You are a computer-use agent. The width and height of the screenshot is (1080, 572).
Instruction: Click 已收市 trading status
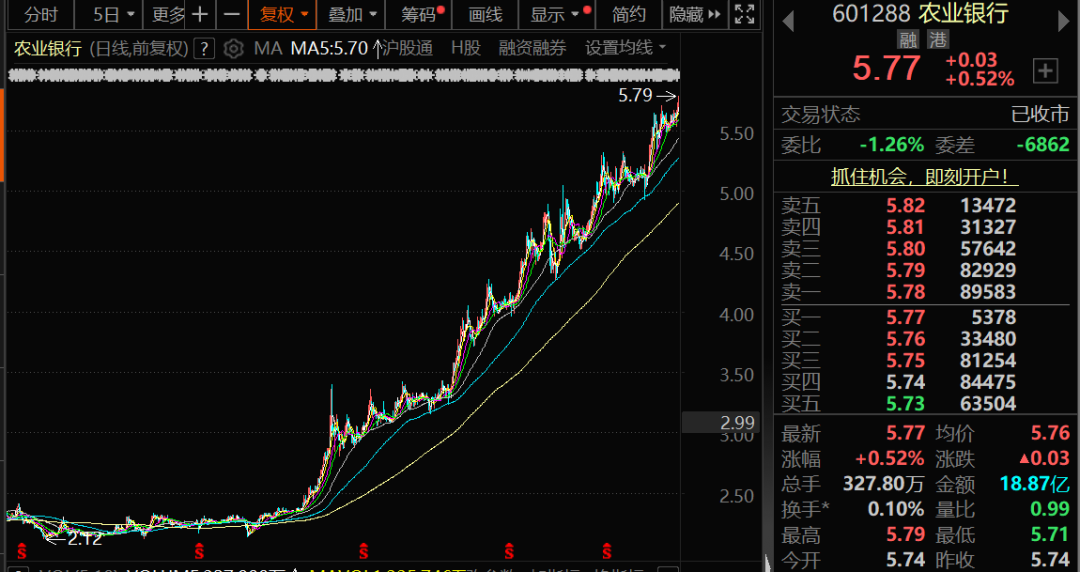pos(1040,114)
